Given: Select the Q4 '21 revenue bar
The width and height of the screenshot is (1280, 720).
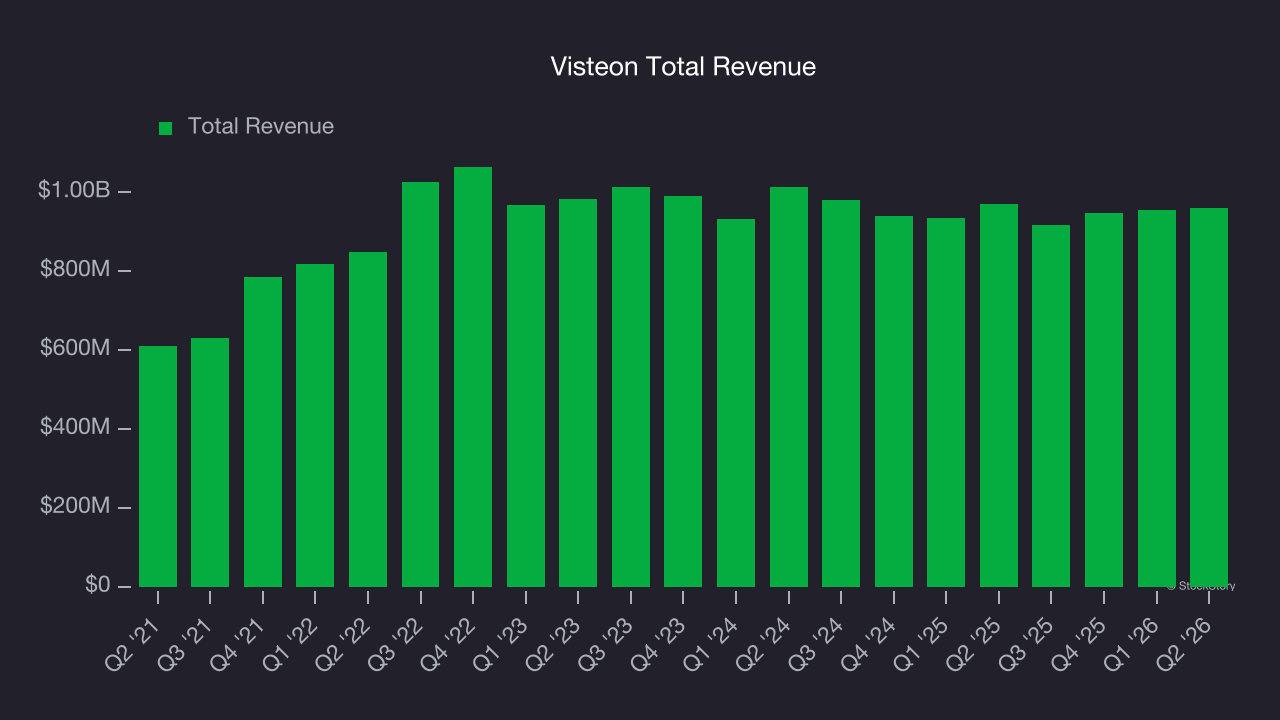Looking at the screenshot, I should [x=263, y=432].
